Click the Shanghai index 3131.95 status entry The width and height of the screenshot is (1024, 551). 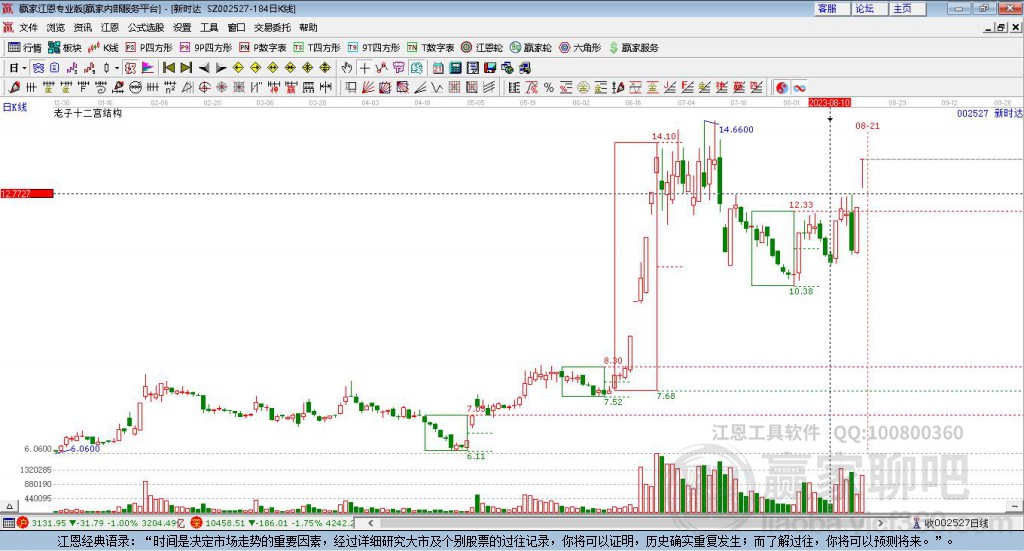(x=102, y=523)
